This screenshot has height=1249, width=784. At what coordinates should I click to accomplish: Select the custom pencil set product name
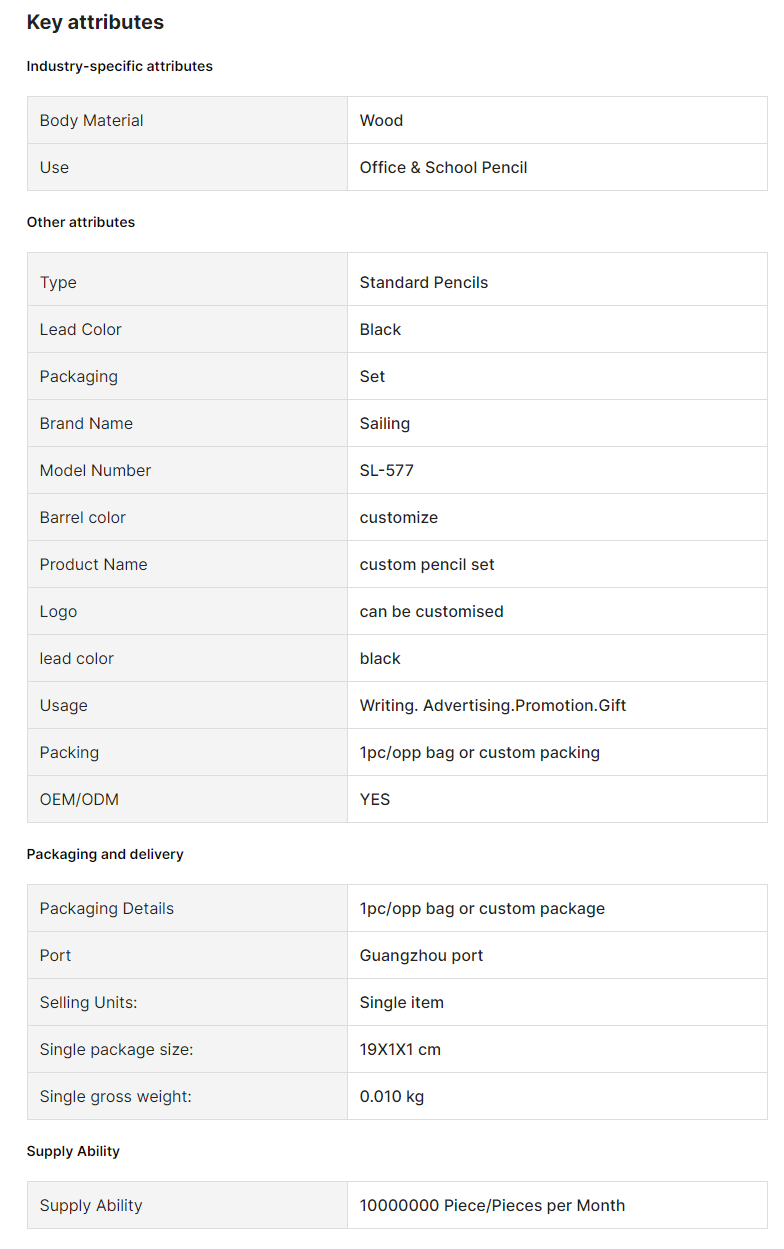click(427, 564)
